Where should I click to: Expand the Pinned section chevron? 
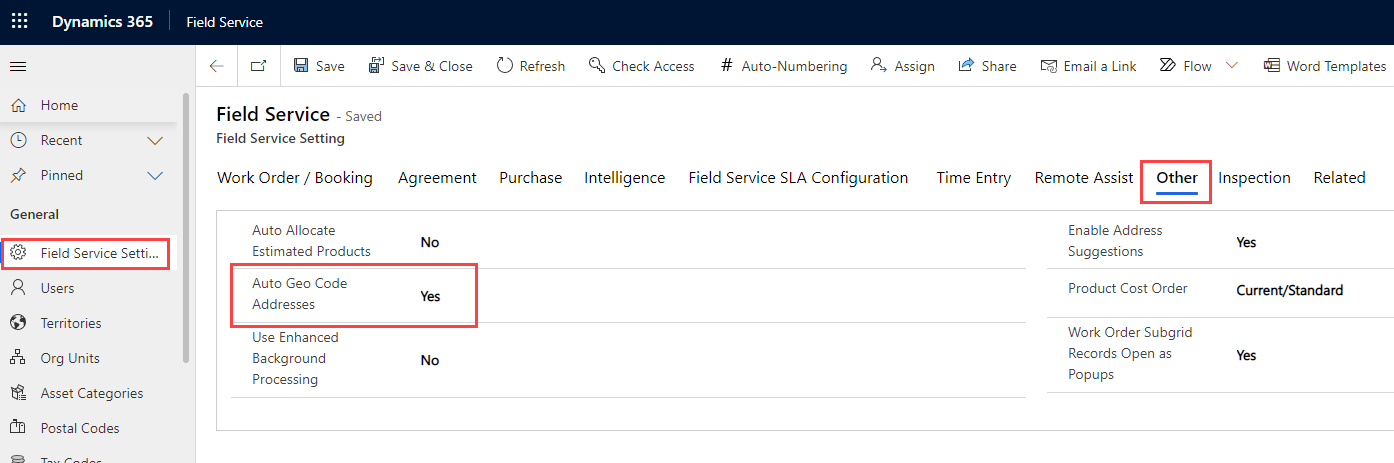coord(155,176)
